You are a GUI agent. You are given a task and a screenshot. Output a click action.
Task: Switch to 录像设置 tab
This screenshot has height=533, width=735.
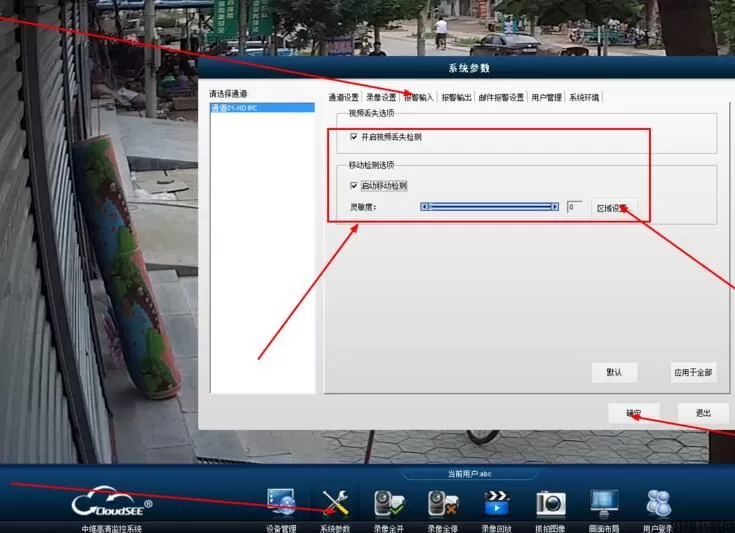(x=381, y=98)
